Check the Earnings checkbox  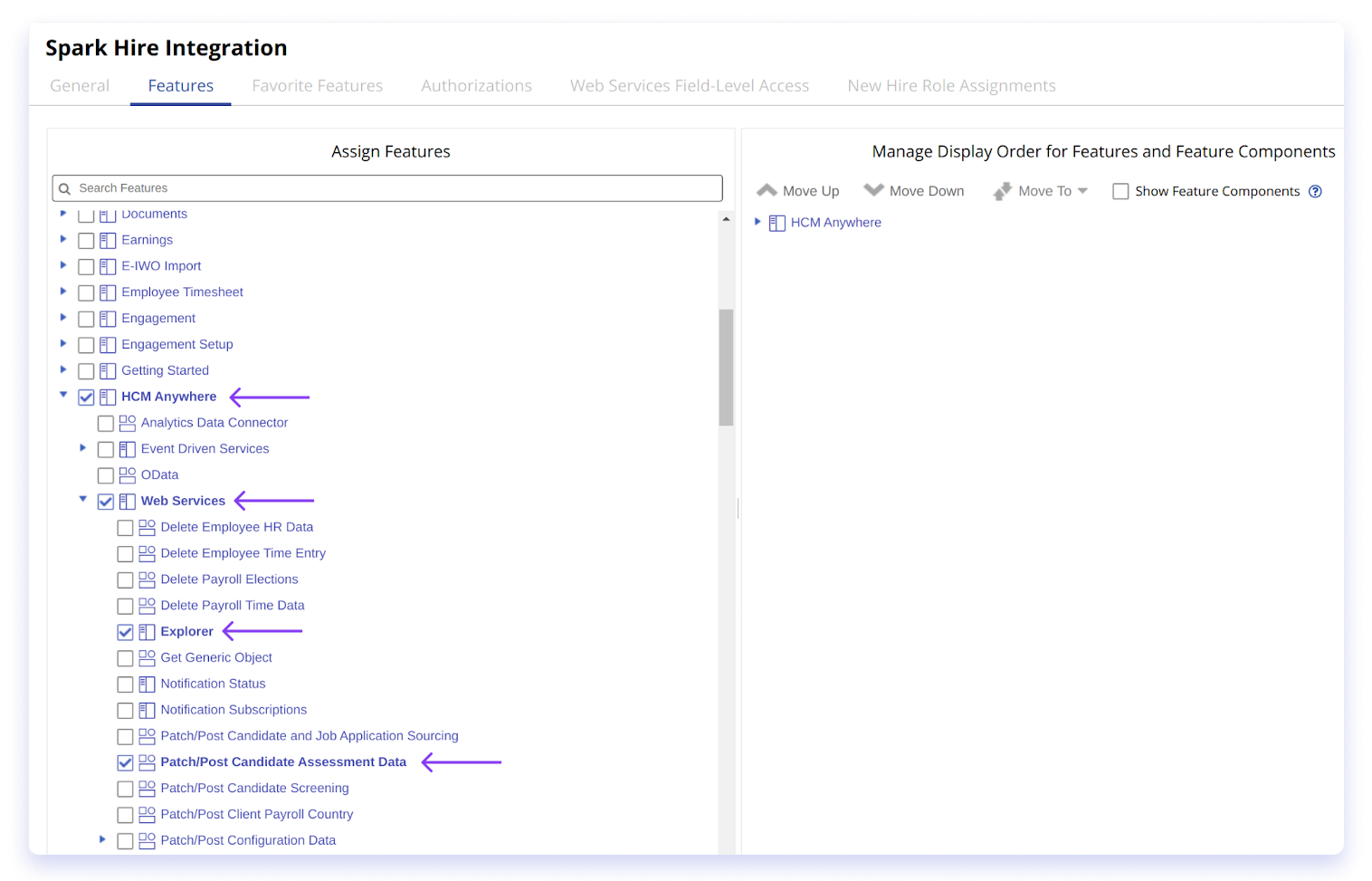click(86, 241)
